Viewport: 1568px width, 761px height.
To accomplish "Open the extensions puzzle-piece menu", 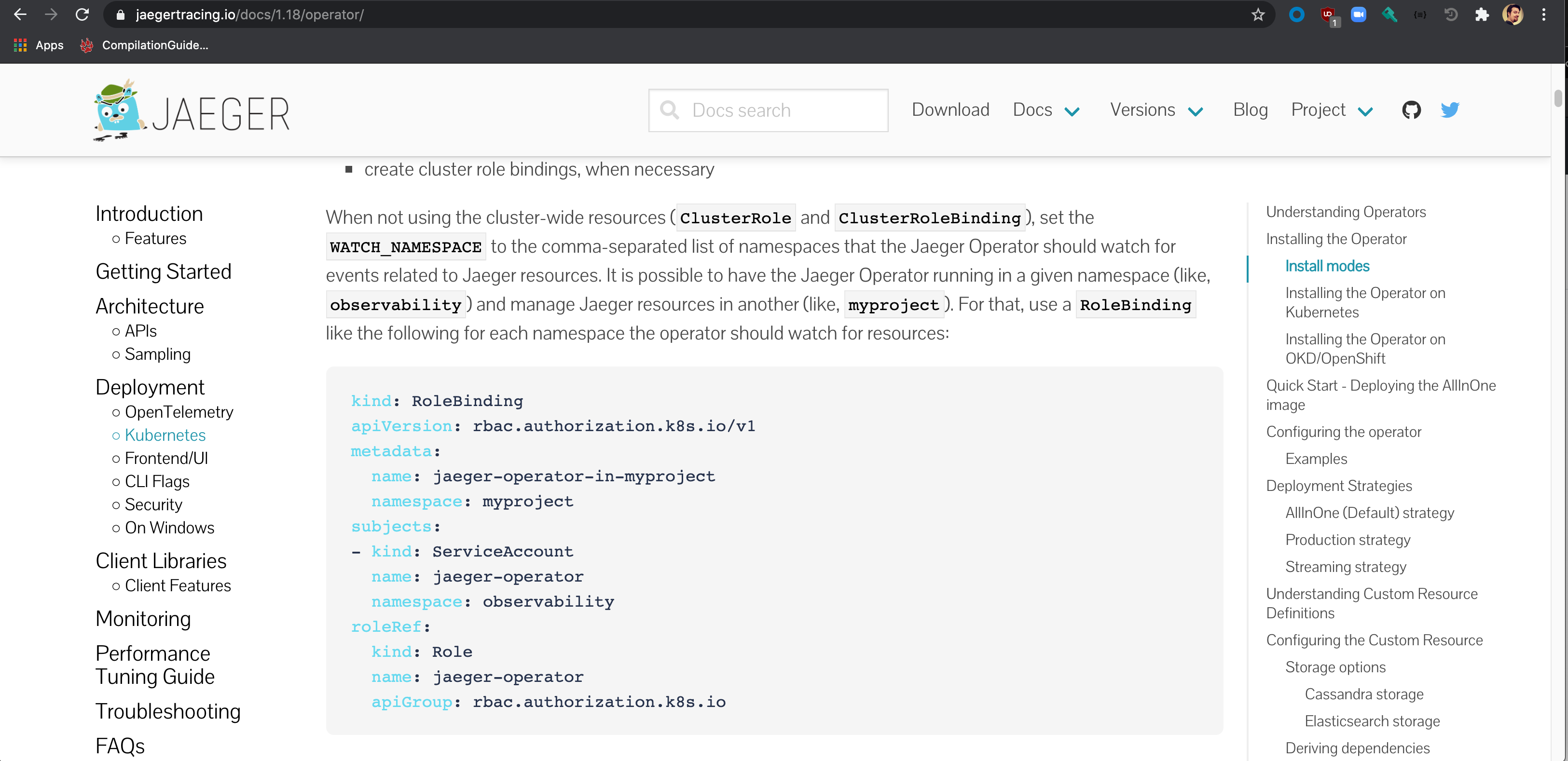I will (x=1483, y=14).
